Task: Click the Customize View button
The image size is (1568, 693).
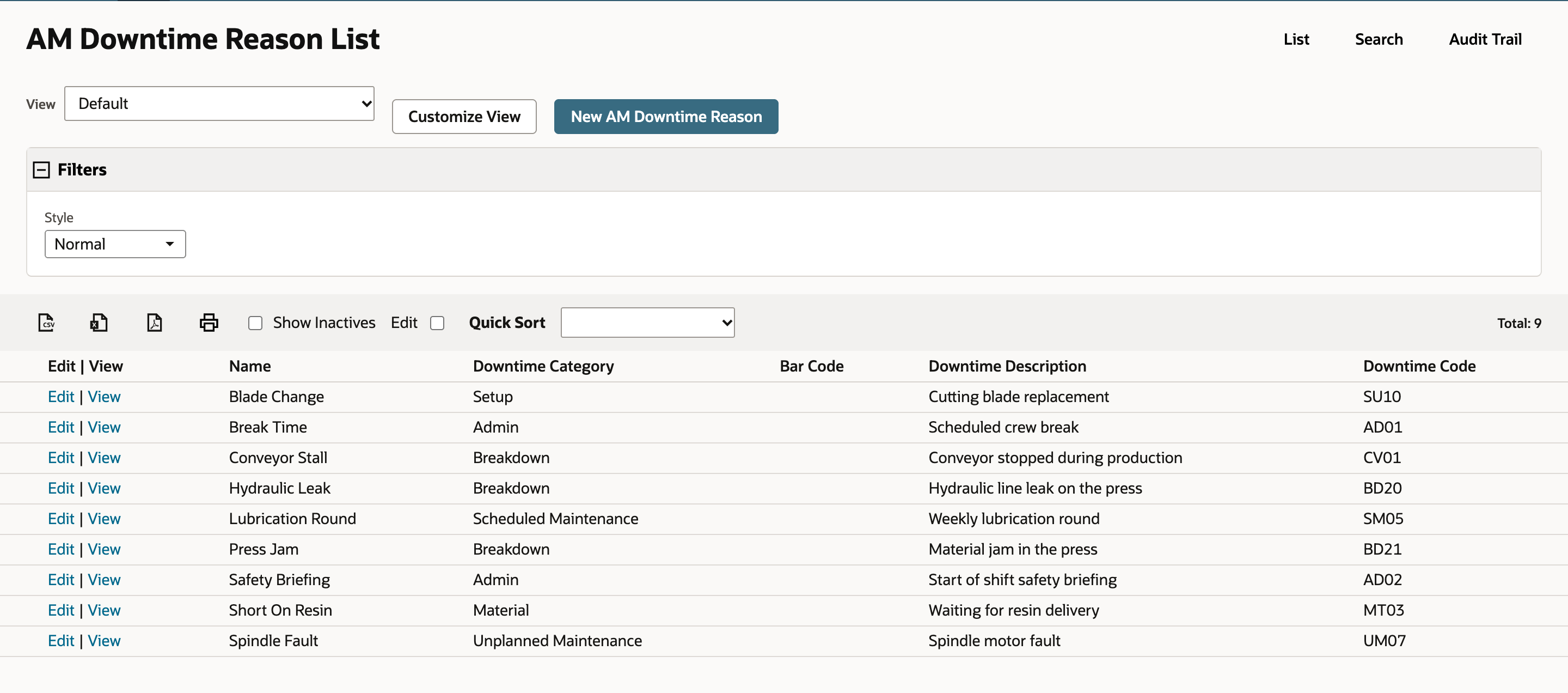Action: point(464,116)
